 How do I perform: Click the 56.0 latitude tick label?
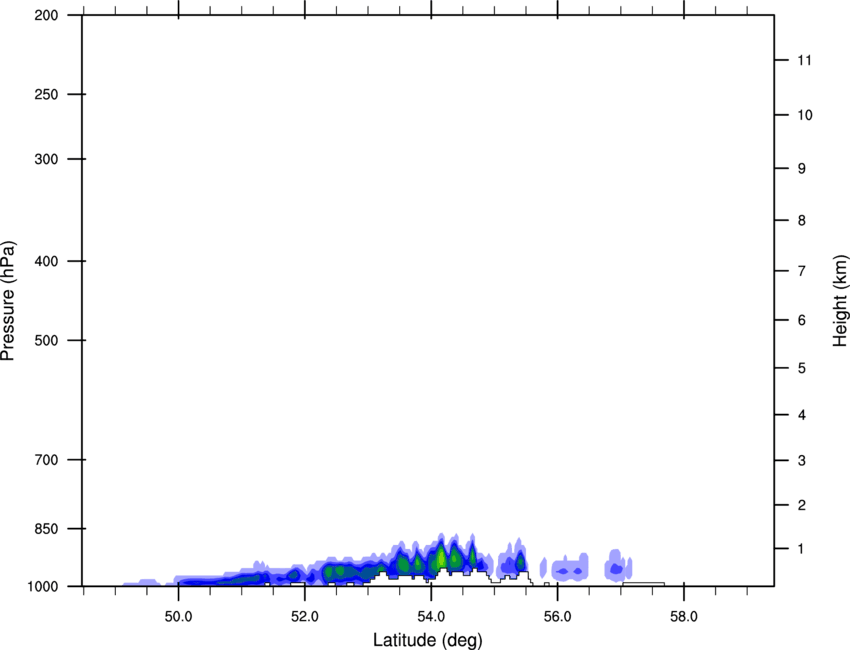tap(557, 617)
